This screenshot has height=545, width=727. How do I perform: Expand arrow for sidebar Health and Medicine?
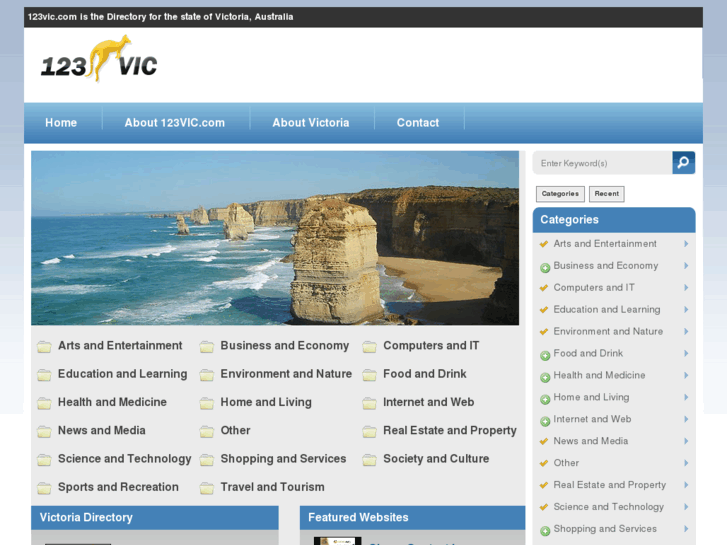(686, 375)
